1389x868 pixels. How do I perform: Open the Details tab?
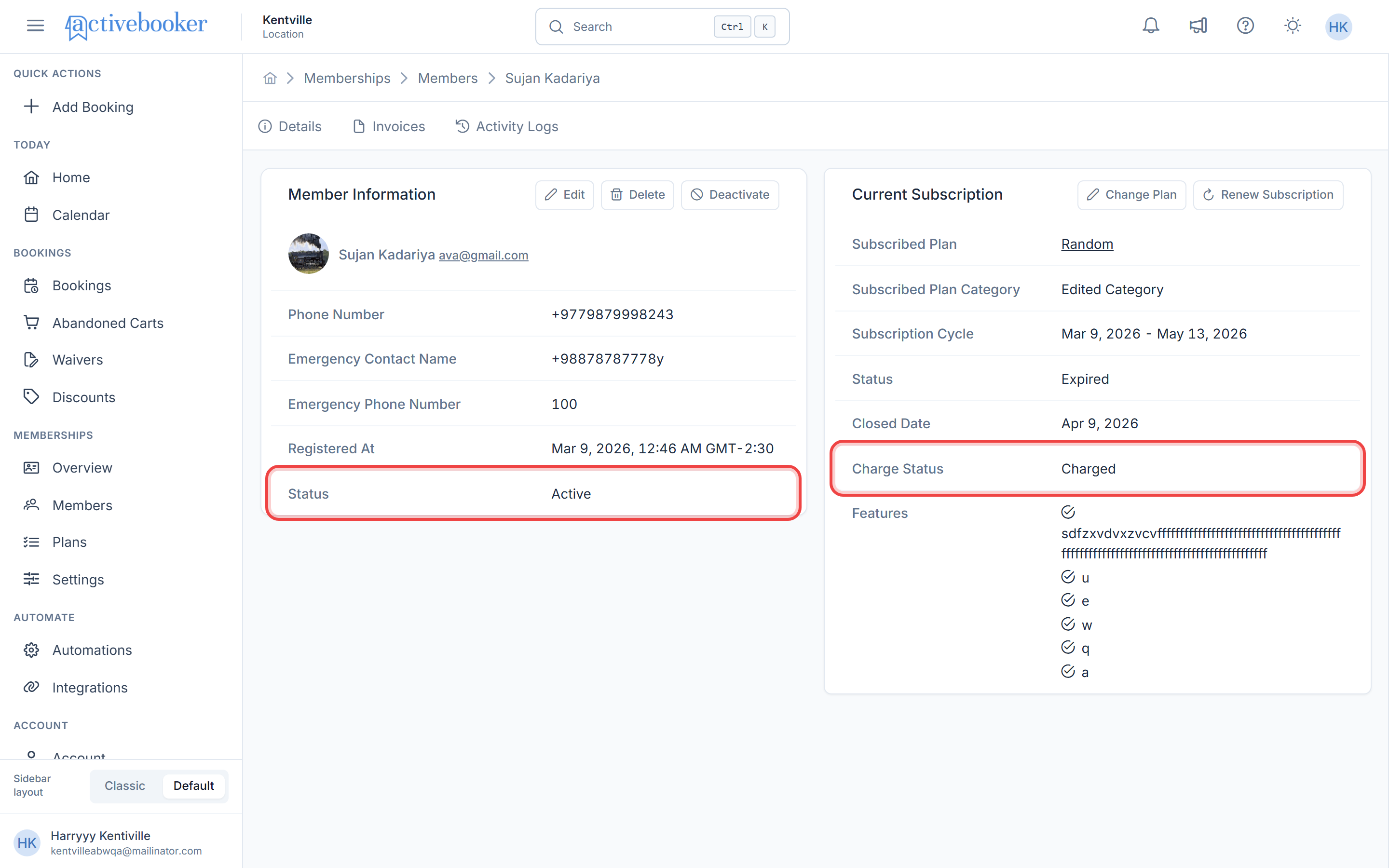(x=290, y=126)
